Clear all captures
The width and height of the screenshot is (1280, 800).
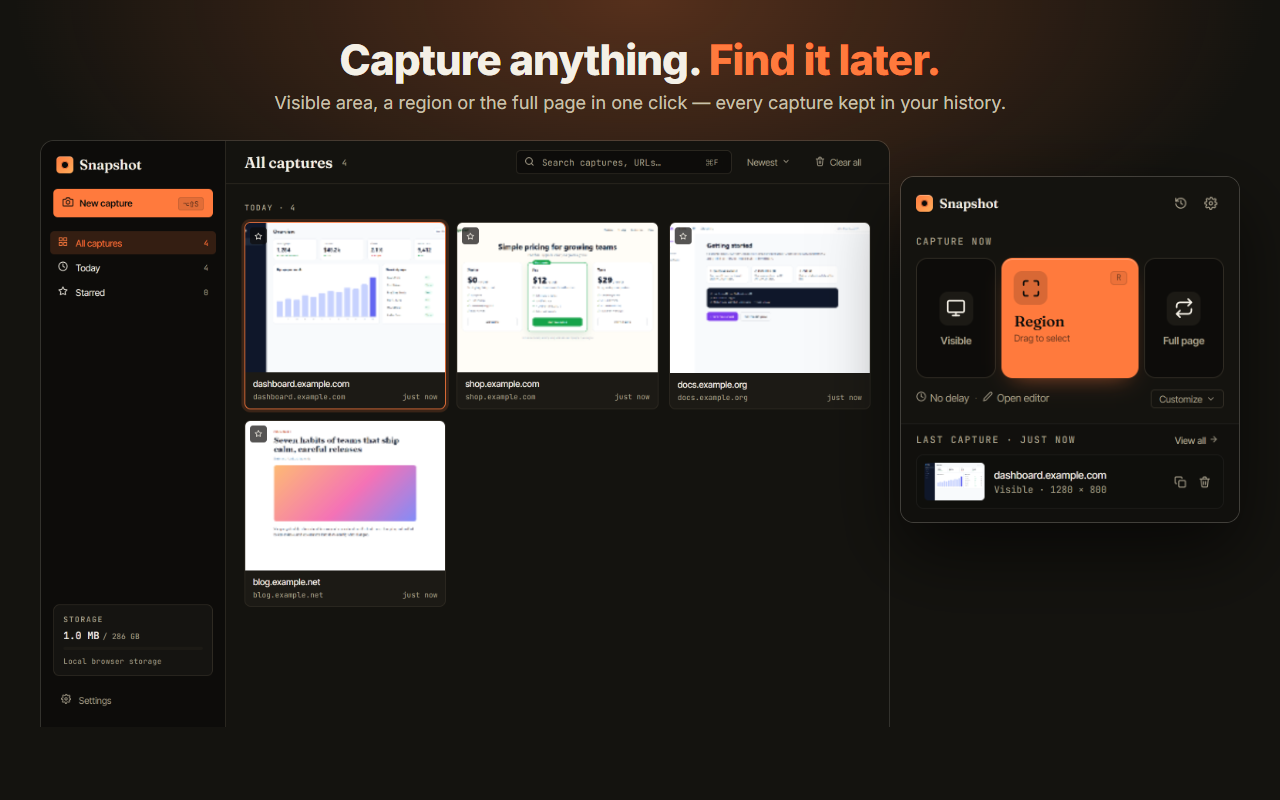[x=838, y=162]
